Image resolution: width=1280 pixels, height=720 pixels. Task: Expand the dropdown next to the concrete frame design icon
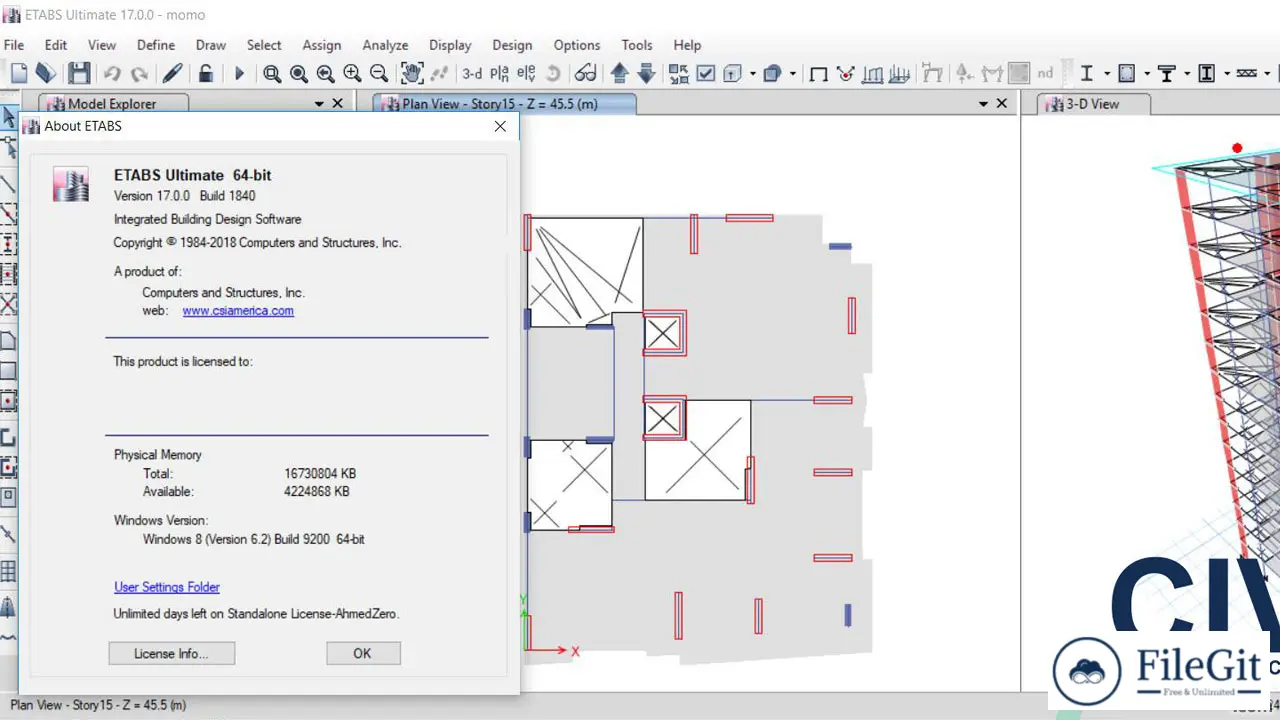click(1147, 73)
